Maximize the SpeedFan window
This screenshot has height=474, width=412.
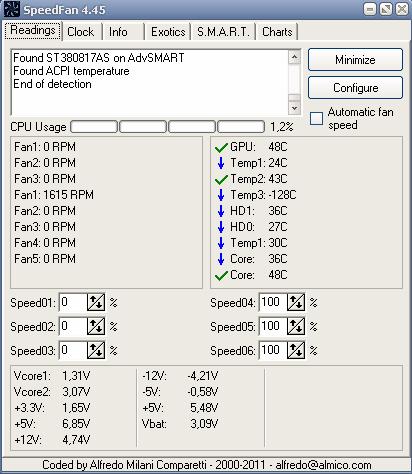[386, 9]
